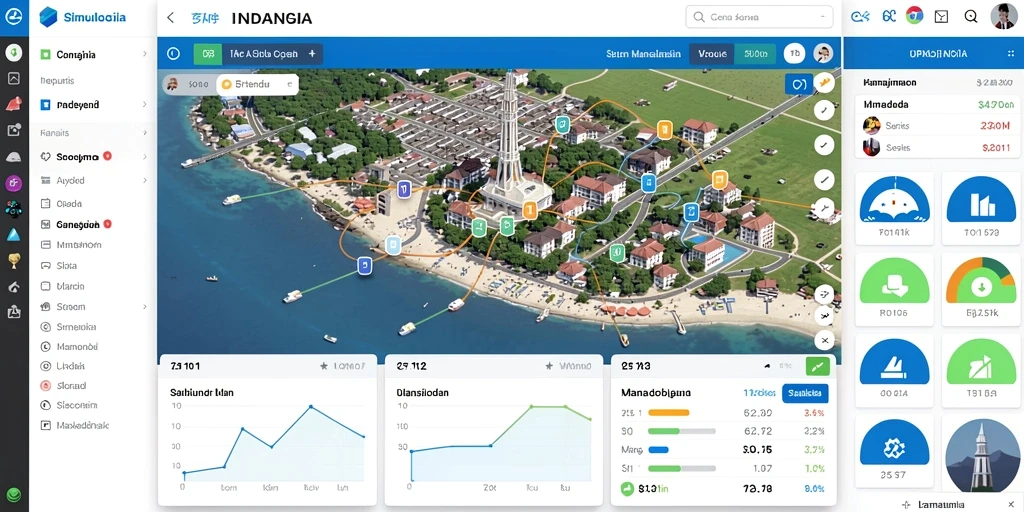Click the purple marker near the beach building
Viewport: 1024px width, 512px height.
click(404, 189)
